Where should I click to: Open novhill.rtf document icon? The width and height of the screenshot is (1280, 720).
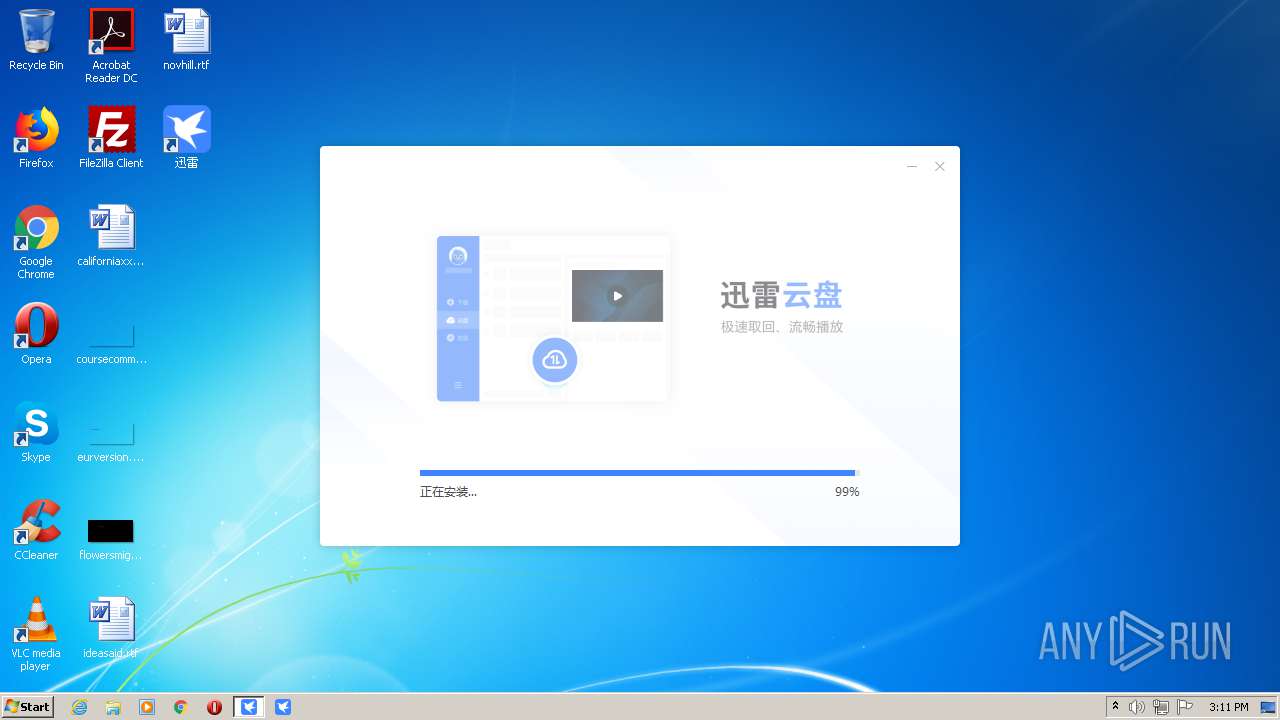pyautogui.click(x=186, y=40)
